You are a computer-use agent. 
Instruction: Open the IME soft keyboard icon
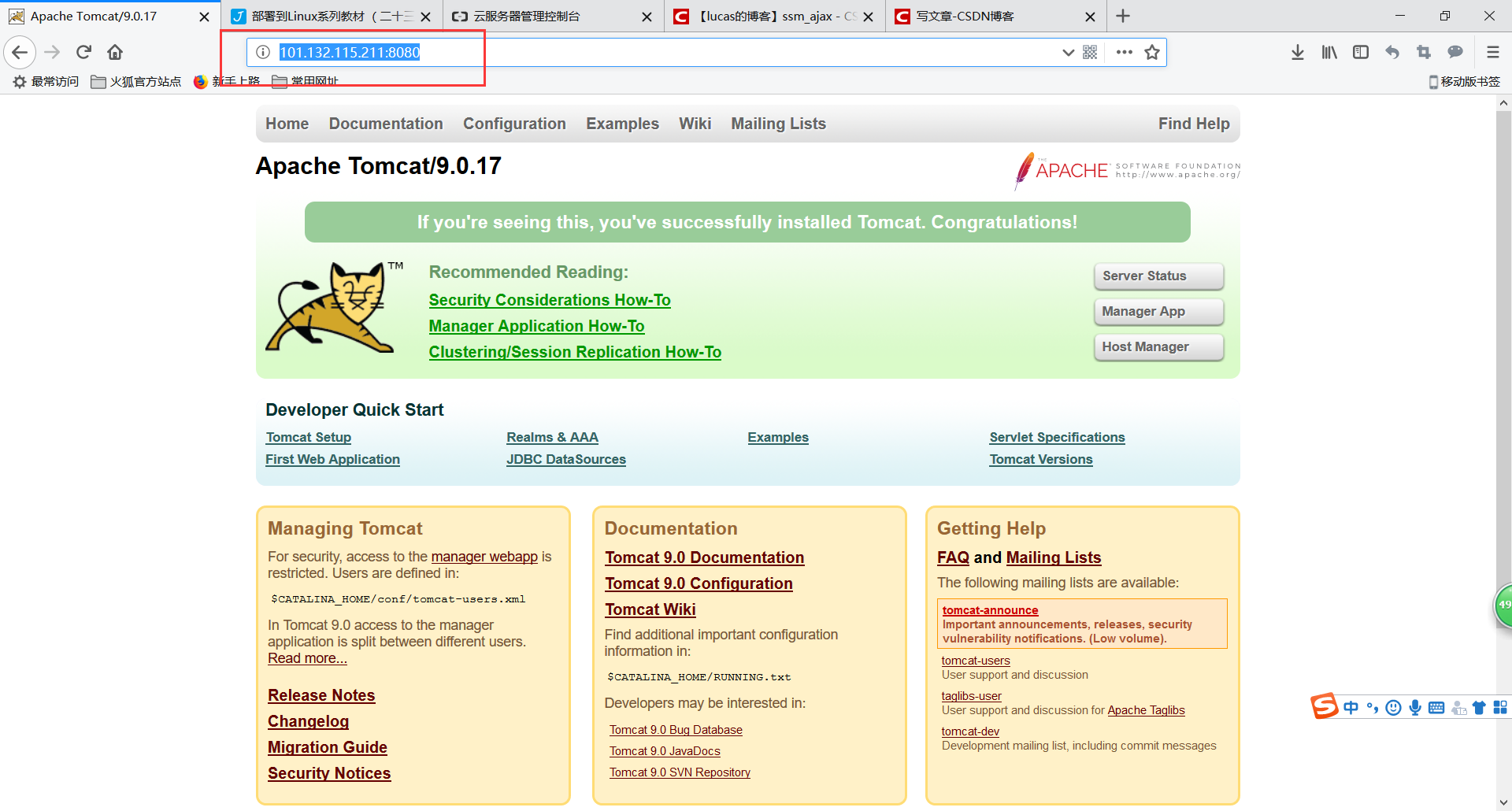coord(1436,707)
